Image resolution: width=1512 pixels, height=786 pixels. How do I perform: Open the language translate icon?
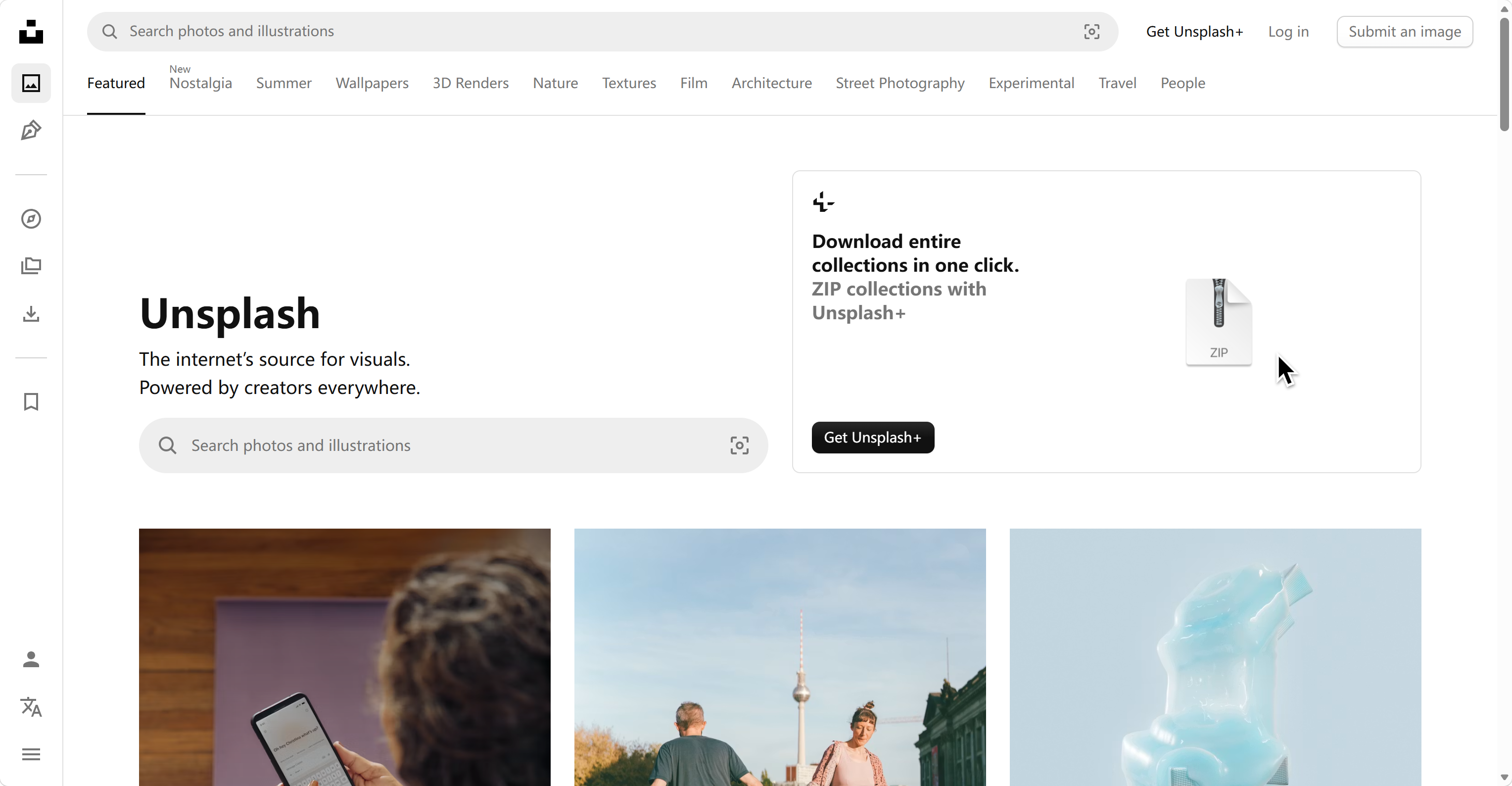tap(31, 707)
